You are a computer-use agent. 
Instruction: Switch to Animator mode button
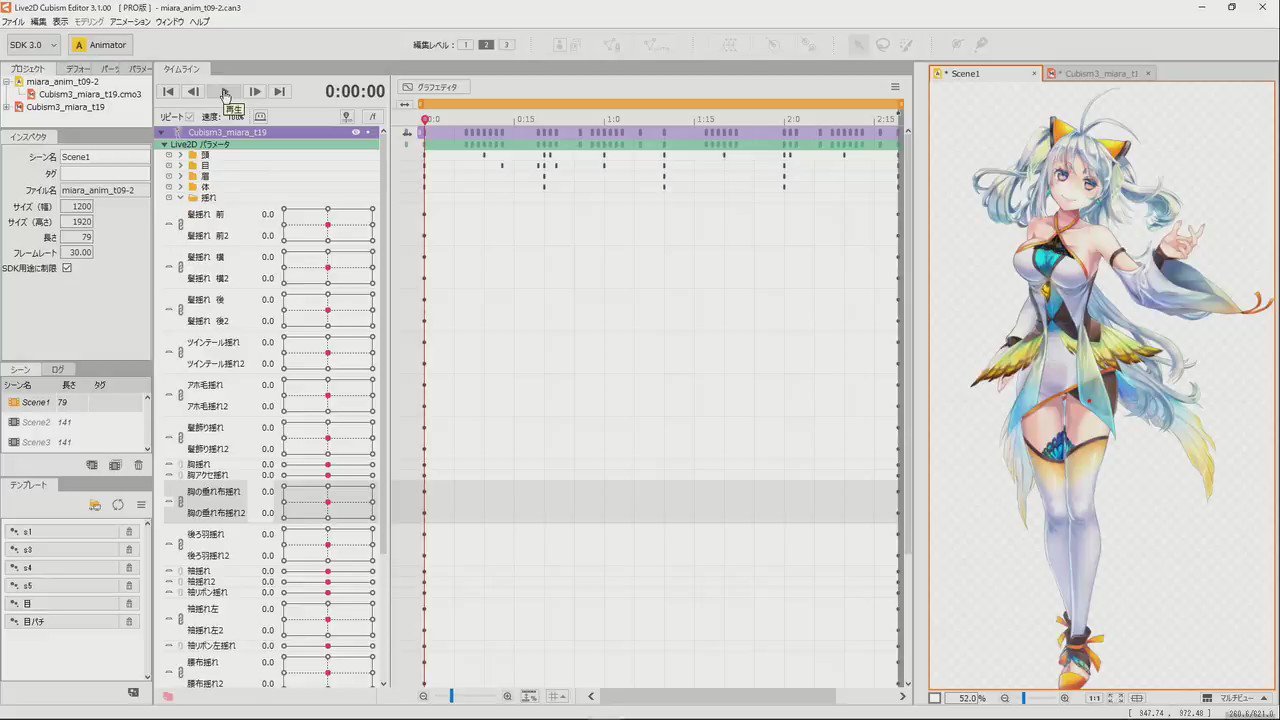(101, 45)
